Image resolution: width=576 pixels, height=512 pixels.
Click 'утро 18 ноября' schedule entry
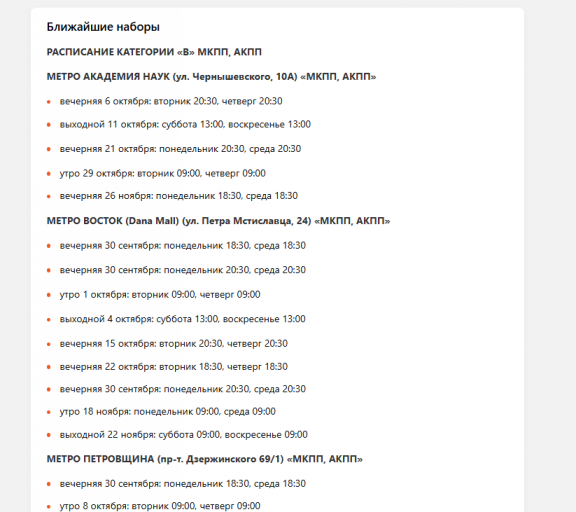coord(168,412)
